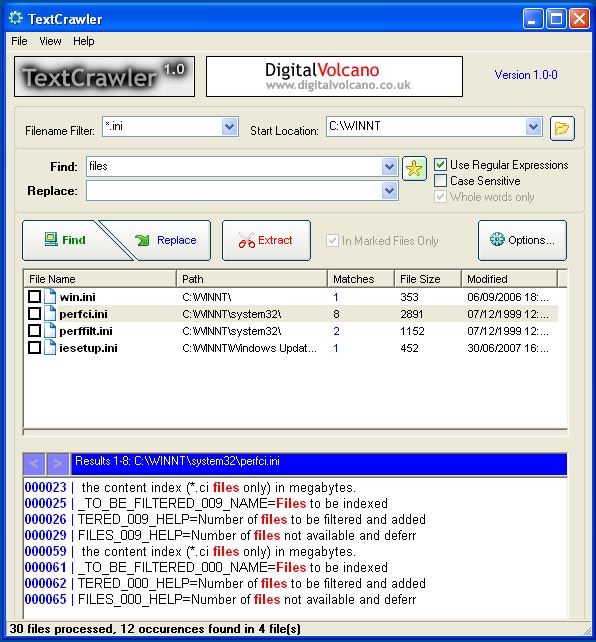Click result line 000065
The image size is (596, 642).
220,599
